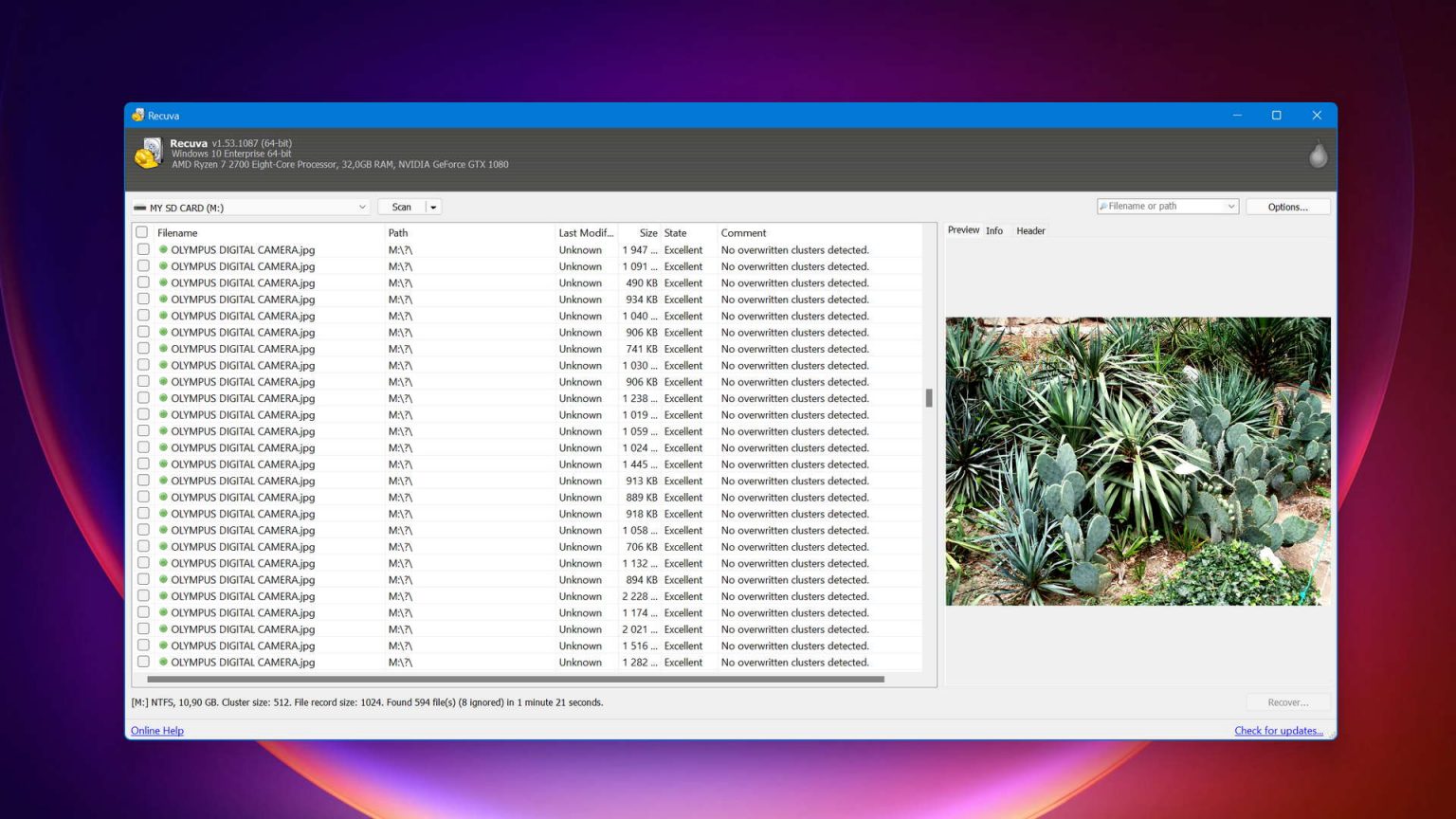This screenshot has width=1456, height=819.
Task: Open the Options dialog
Action: pyautogui.click(x=1287, y=206)
